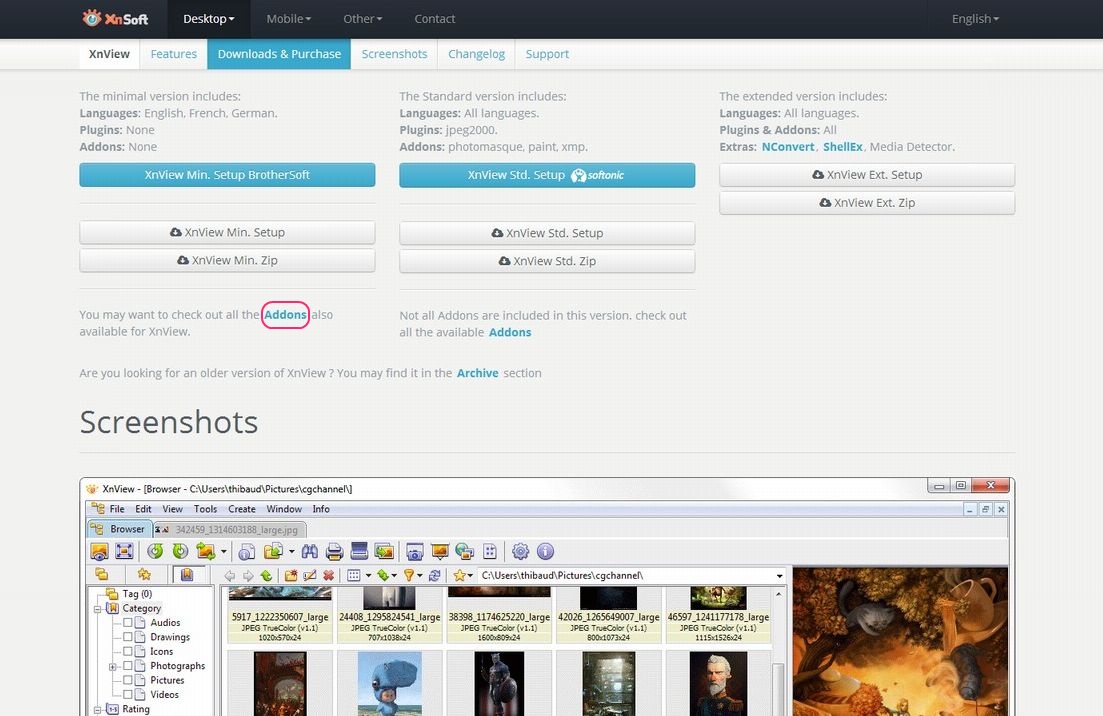Screen dimensions: 1103x716
Task: Select the blue cartoon character thumbnail
Action: [x=389, y=683]
